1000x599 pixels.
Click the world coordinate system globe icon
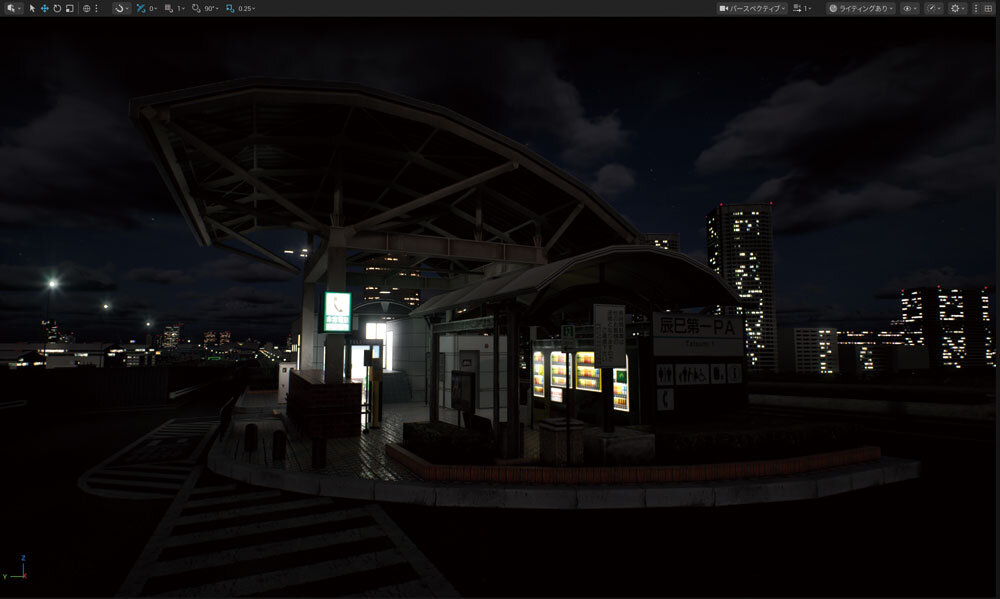[x=86, y=8]
